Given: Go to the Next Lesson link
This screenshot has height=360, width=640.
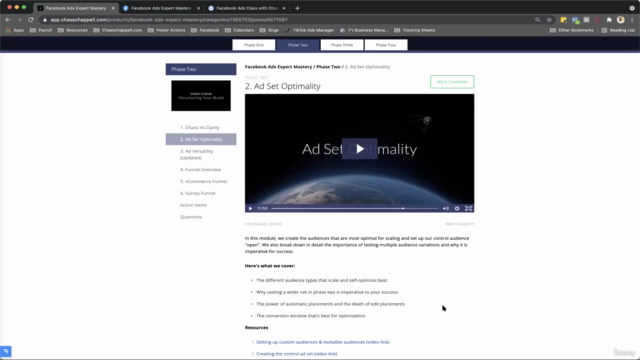Looking at the screenshot, I should tap(460, 224).
